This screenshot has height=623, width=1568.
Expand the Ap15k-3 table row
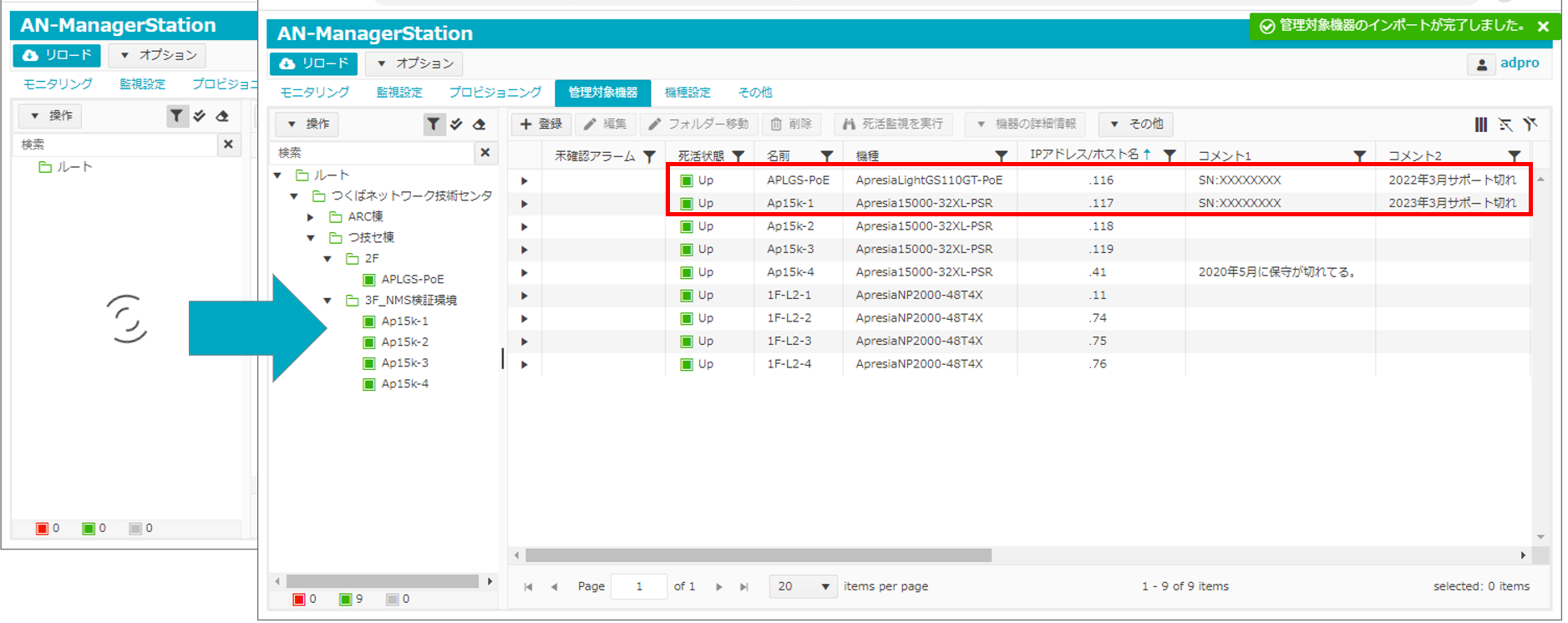[x=525, y=250]
